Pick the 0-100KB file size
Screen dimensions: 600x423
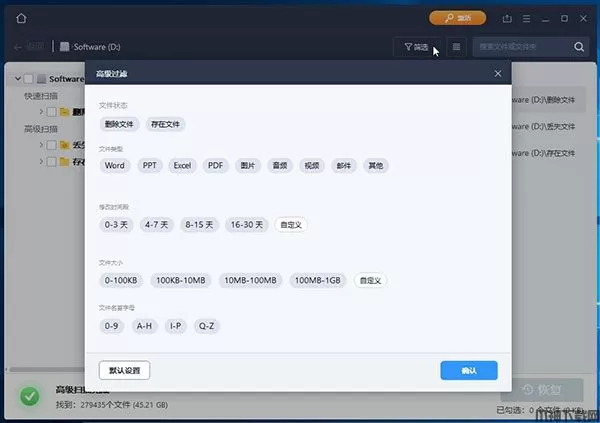pos(121,280)
